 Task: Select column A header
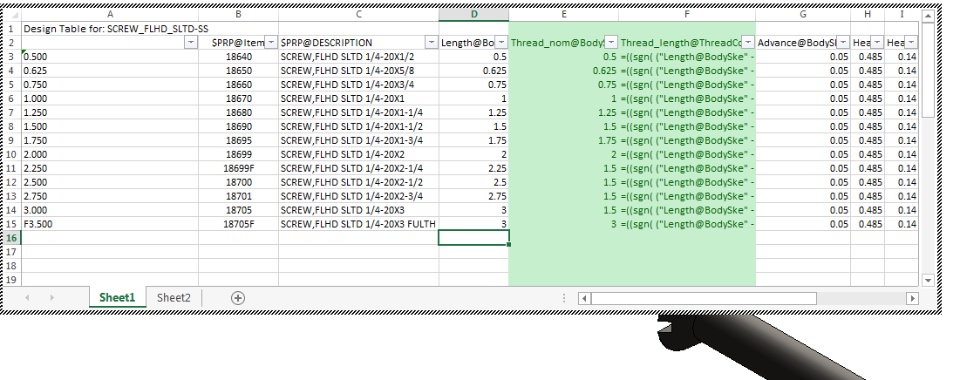point(110,14)
